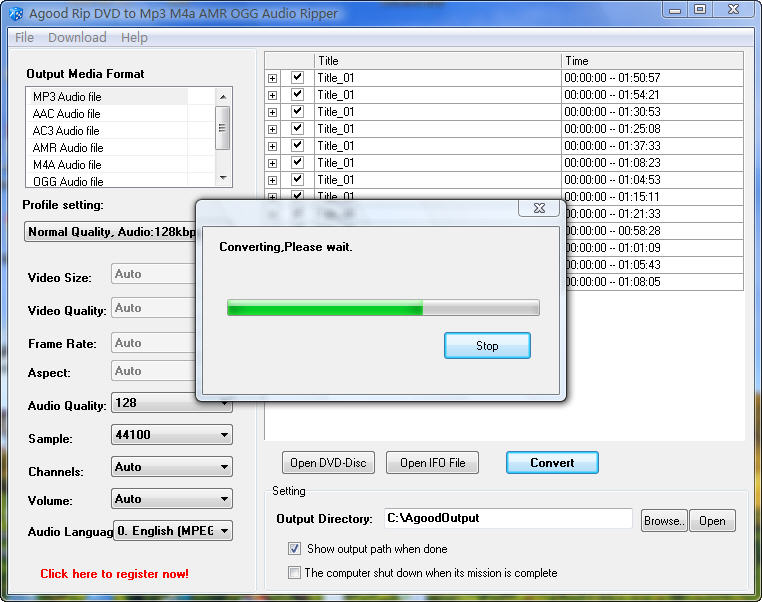
Task: Minimize the Agood Rip DVD window
Action: pos(675,10)
